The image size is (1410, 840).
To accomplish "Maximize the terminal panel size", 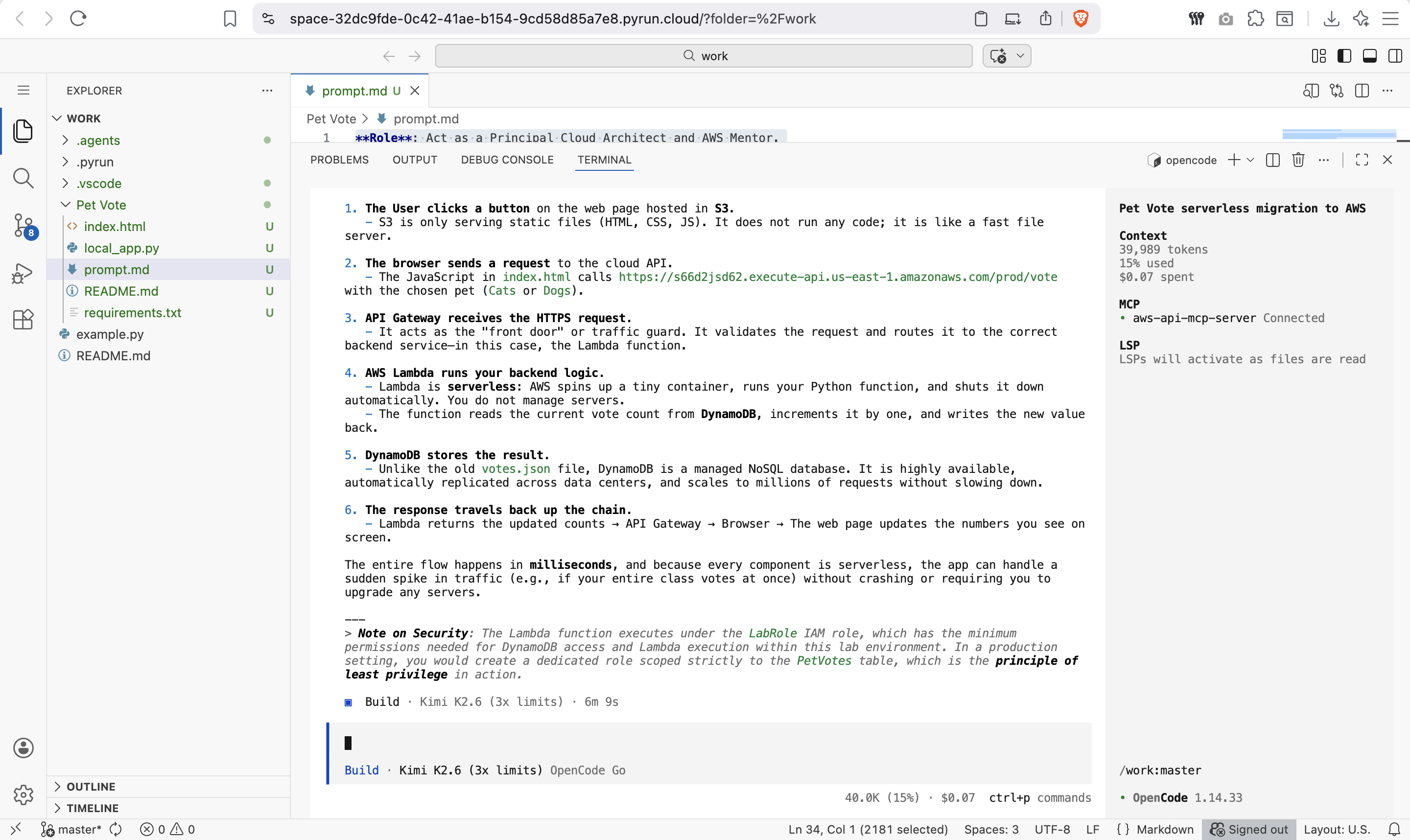I will [1362, 160].
